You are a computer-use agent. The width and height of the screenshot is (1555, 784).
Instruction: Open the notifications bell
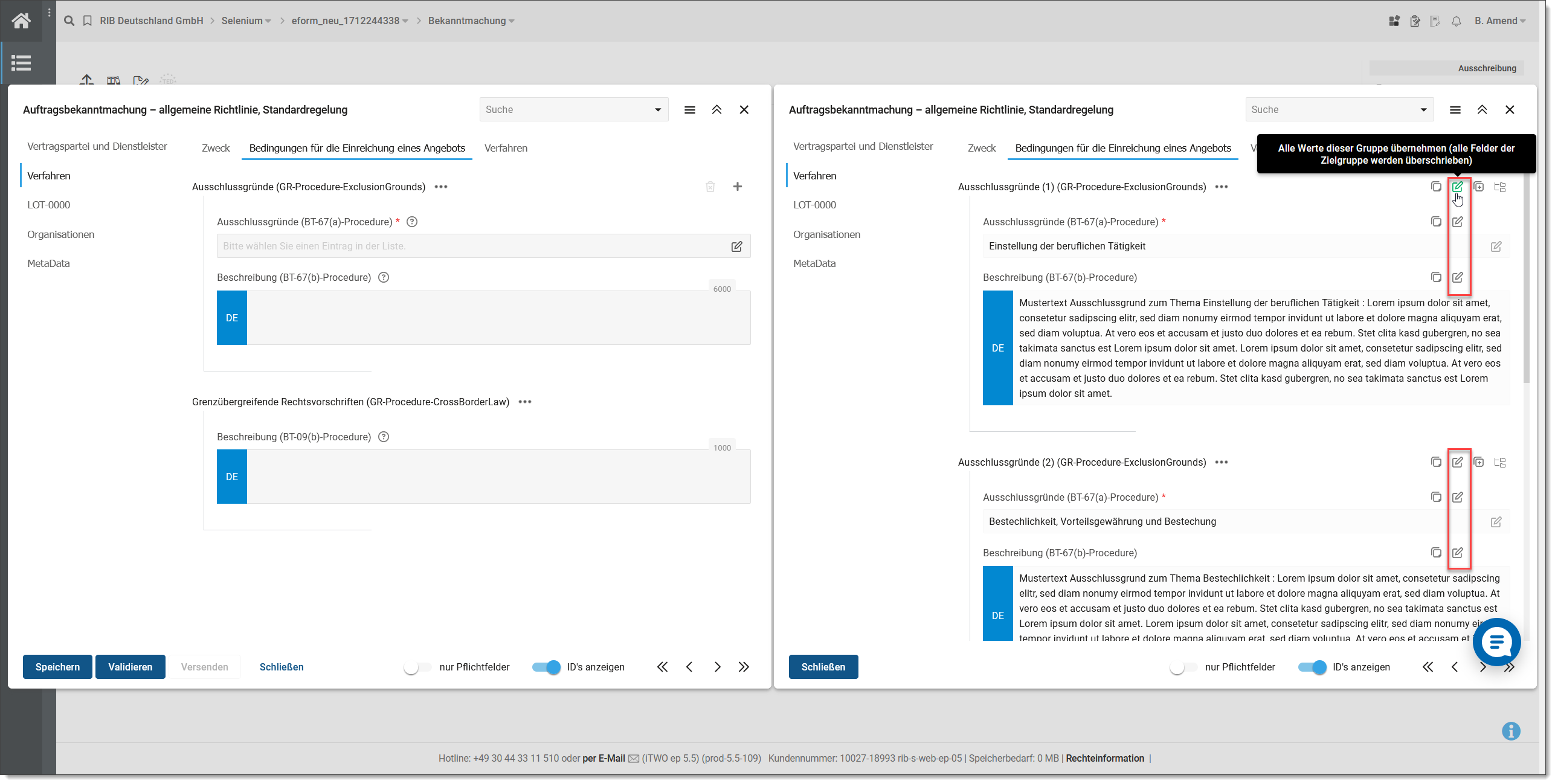[x=1456, y=21]
